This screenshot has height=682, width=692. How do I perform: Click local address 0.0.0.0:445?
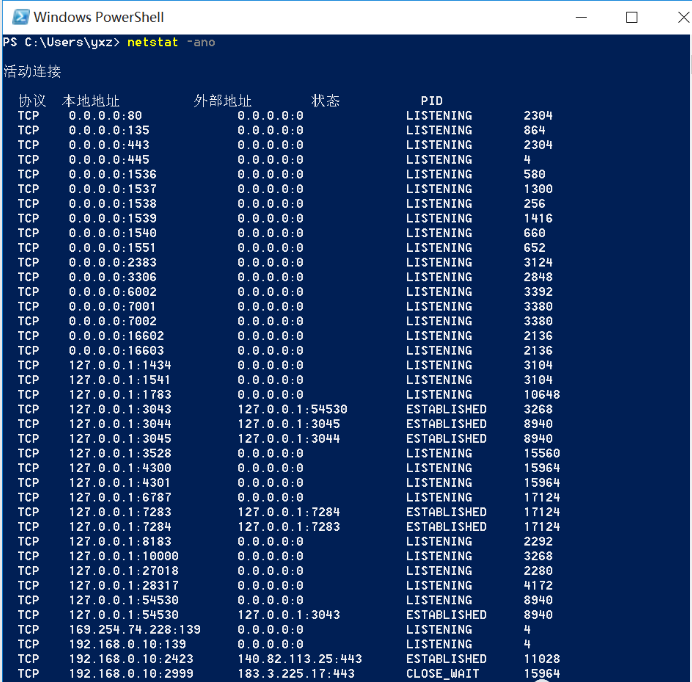(109, 159)
